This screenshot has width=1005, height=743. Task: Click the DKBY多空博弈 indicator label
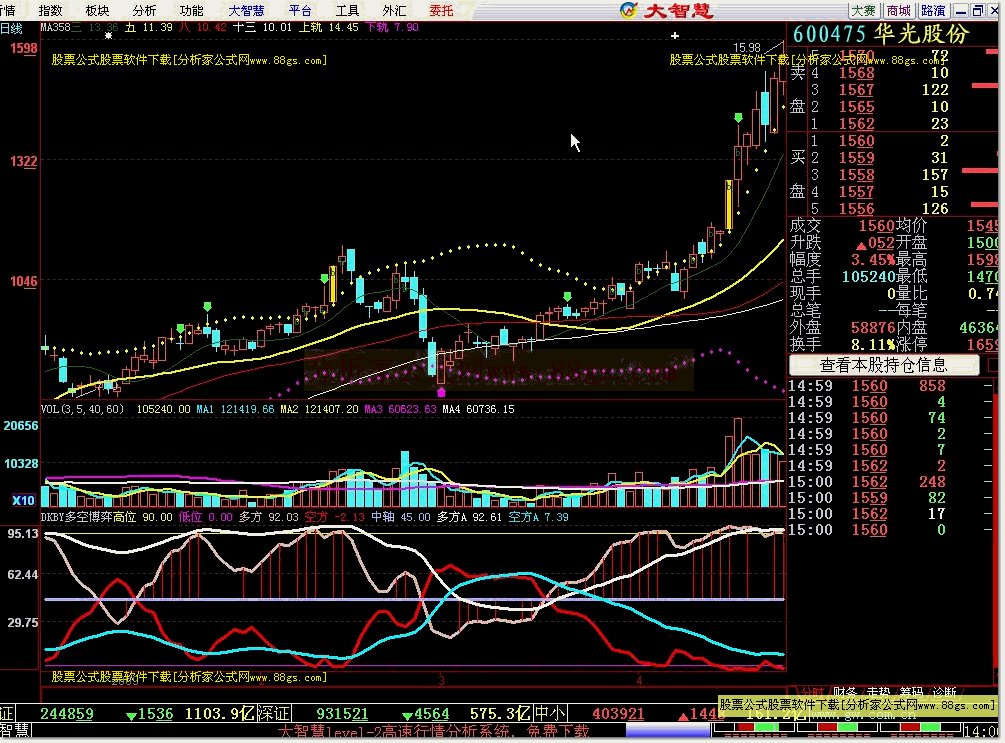click(x=76, y=517)
